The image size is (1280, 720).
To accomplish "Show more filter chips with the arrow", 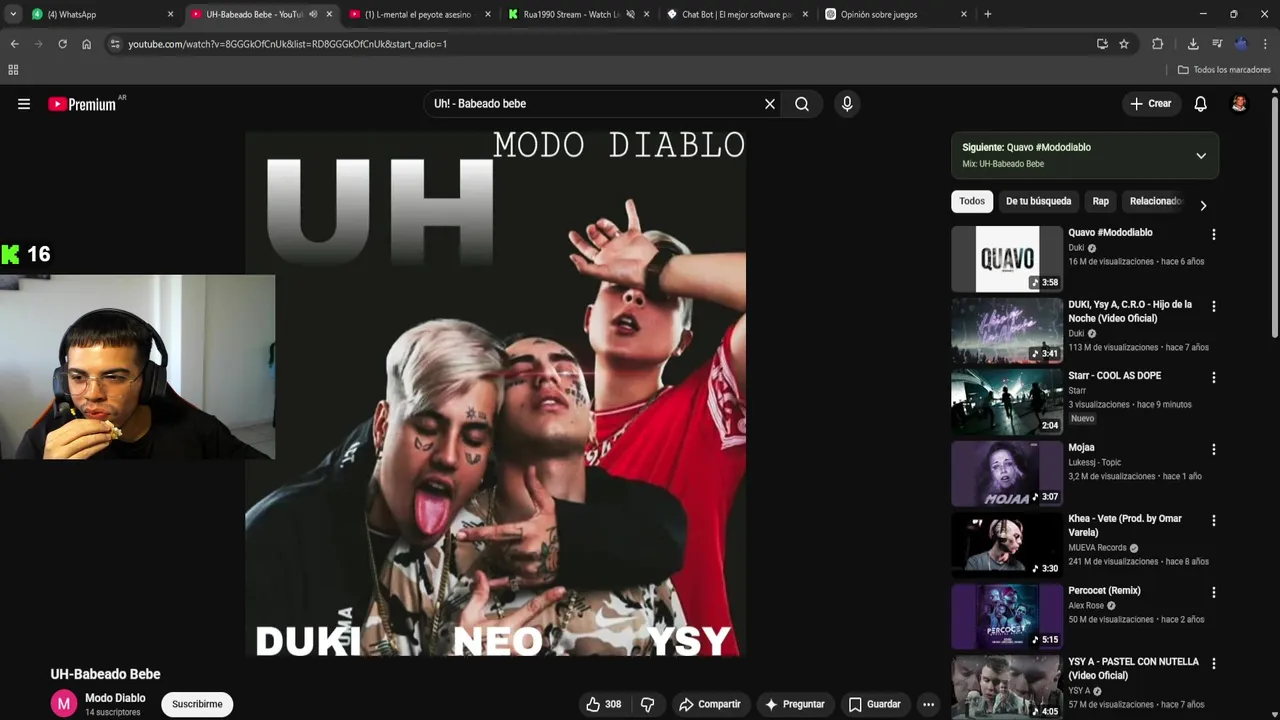I will tap(1203, 205).
